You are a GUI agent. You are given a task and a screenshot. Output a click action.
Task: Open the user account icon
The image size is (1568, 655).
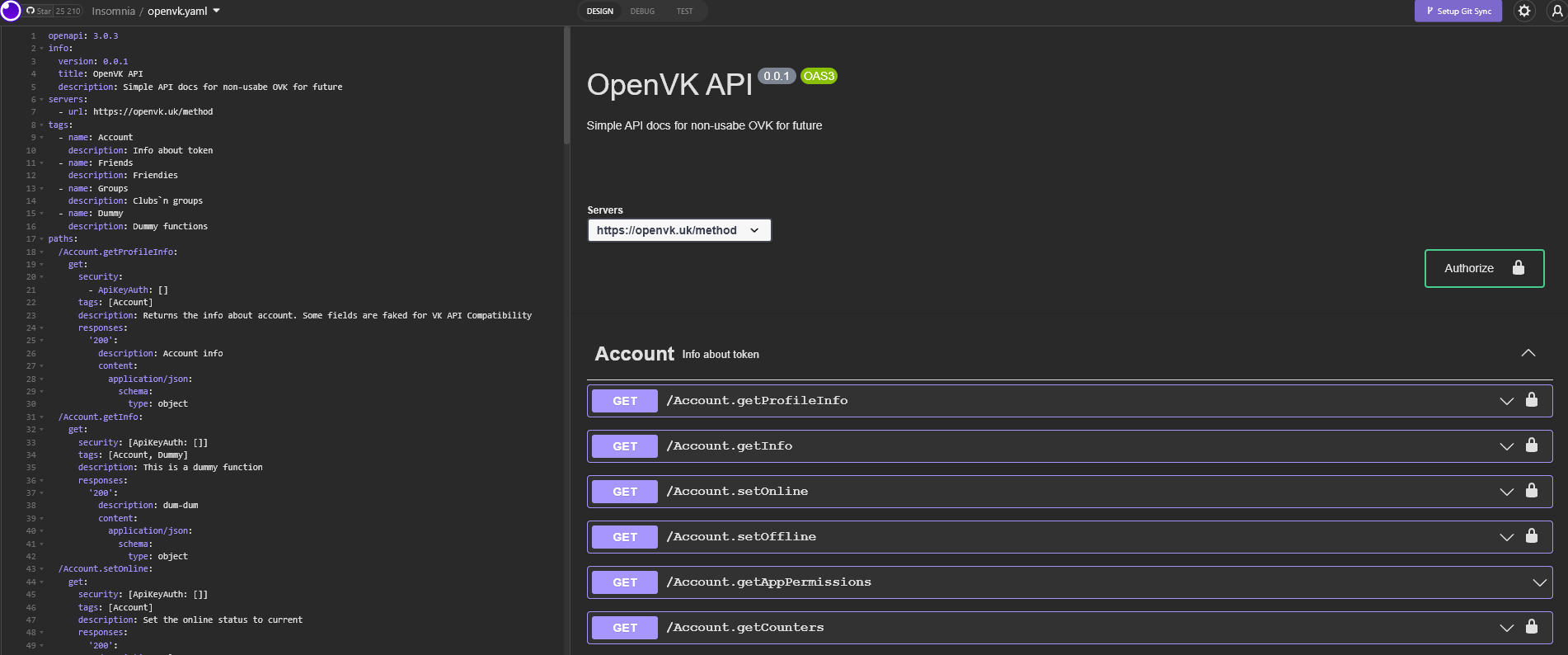[1556, 11]
